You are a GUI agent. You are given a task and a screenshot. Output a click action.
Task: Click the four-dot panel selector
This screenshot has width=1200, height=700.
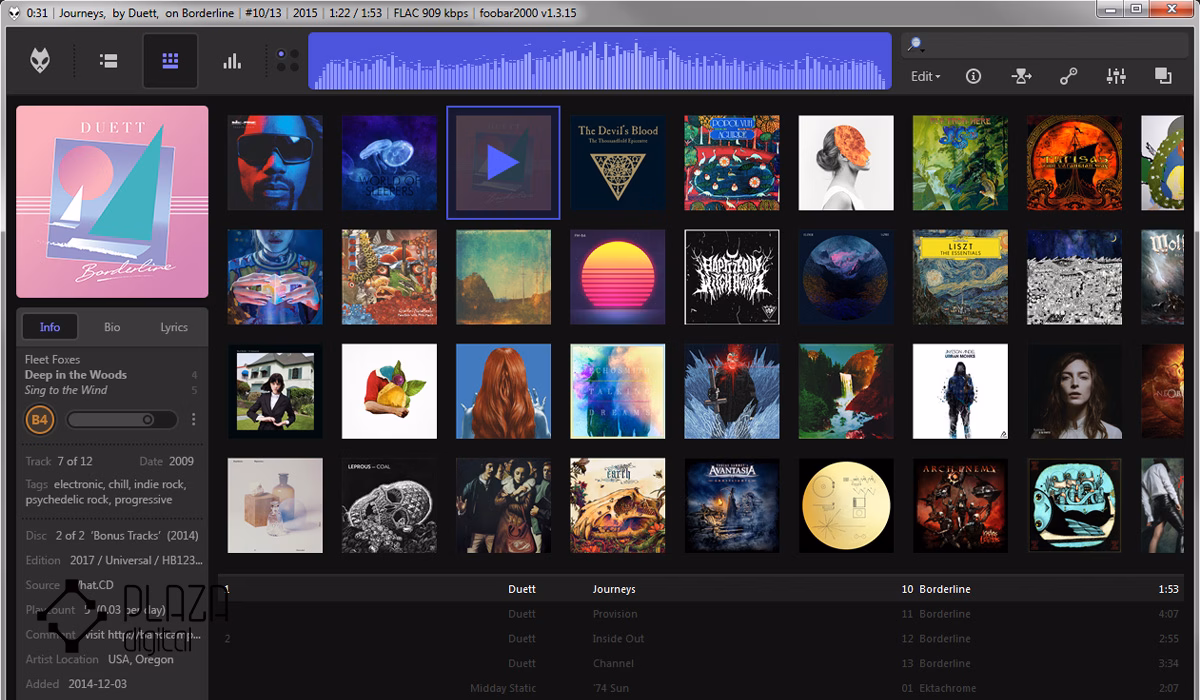288,61
